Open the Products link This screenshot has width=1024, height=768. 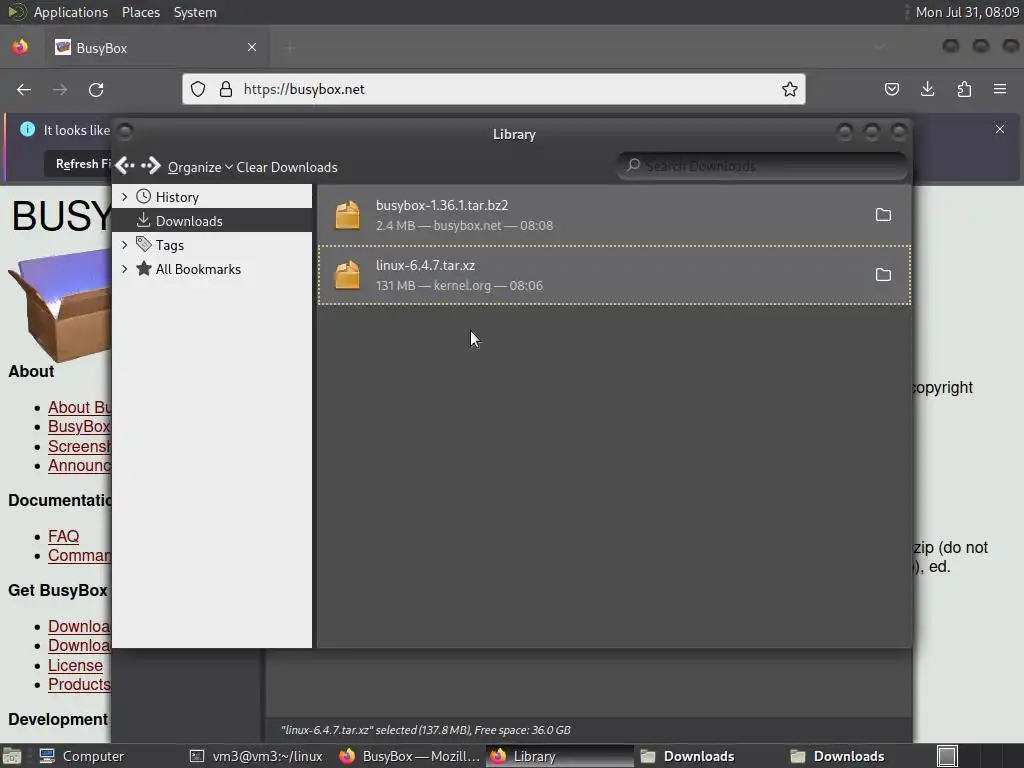79,684
